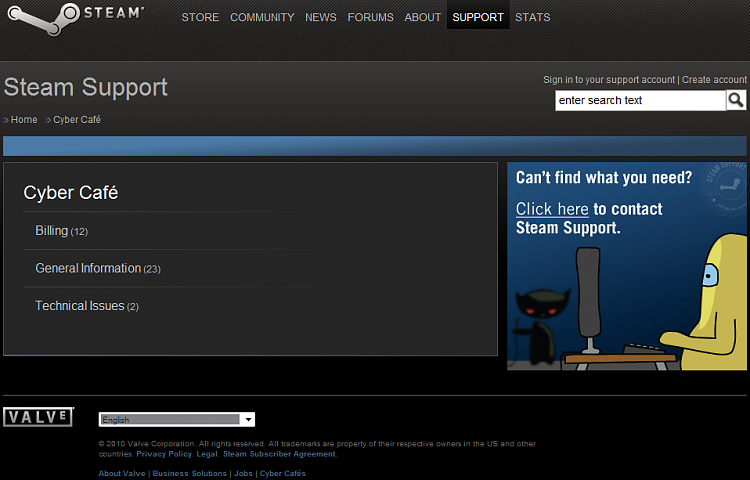Open the Steam Subscriber Agreement link
Image resolution: width=750 pixels, height=480 pixels.
[x=279, y=454]
